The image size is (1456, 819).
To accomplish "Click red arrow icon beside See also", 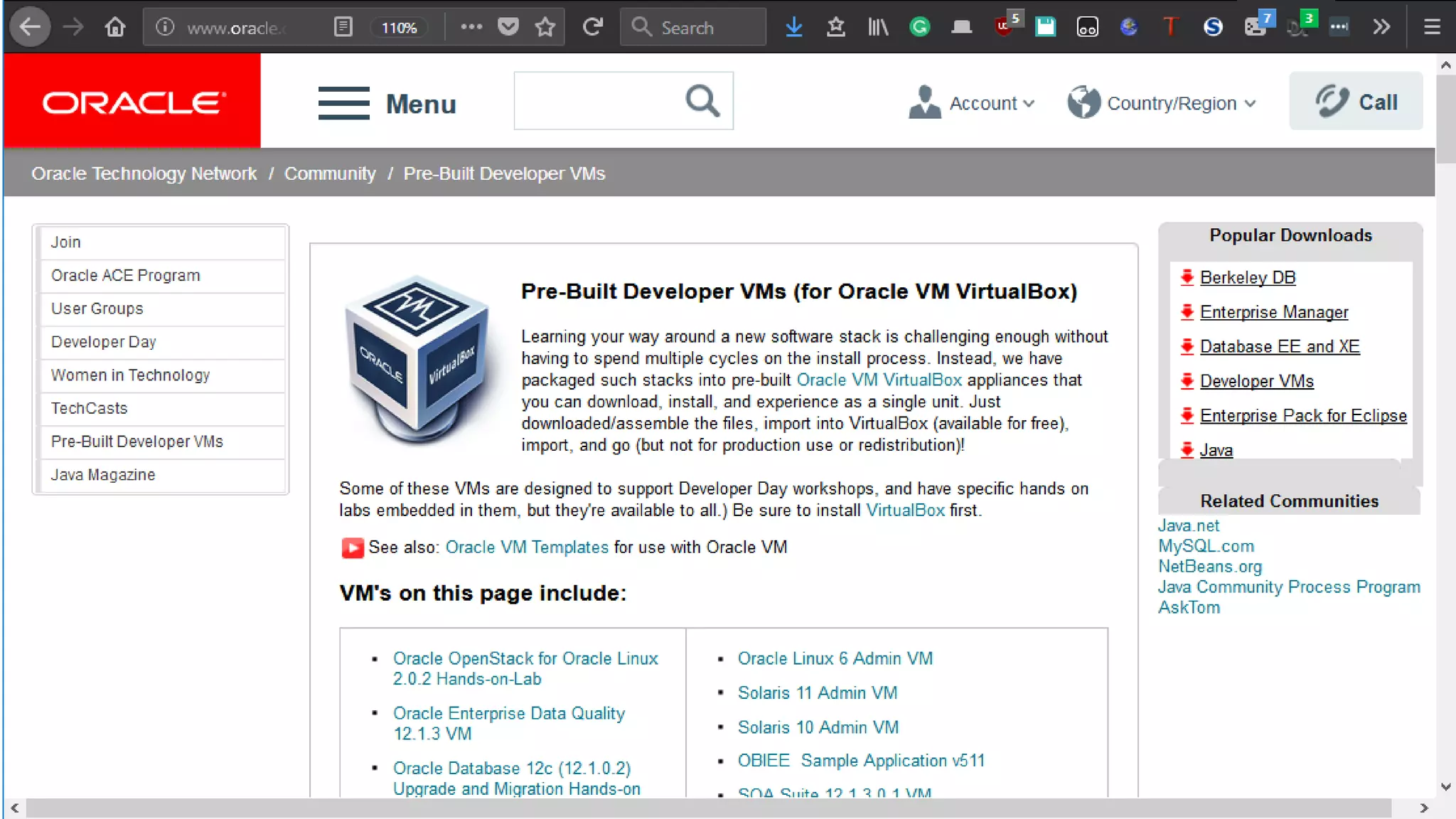I will click(352, 547).
